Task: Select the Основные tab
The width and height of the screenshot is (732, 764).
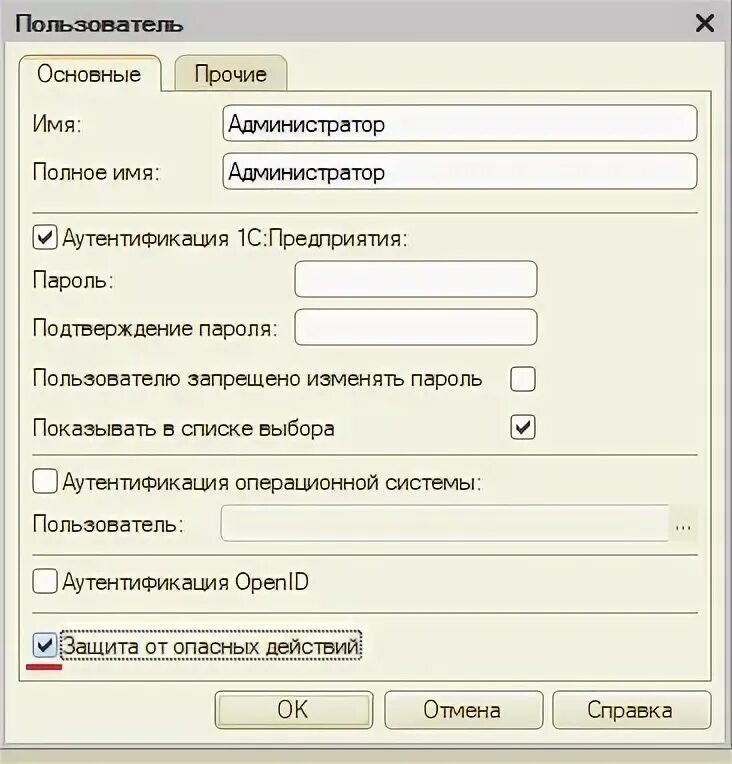Action: 89,74
